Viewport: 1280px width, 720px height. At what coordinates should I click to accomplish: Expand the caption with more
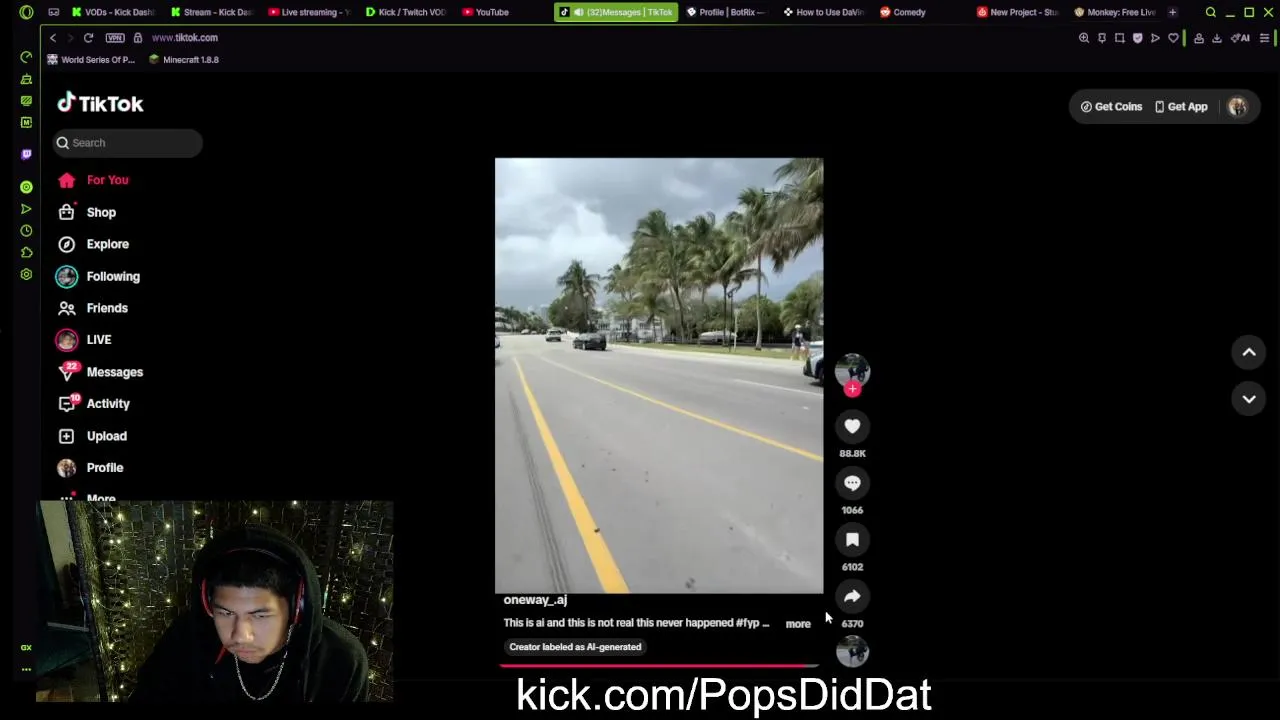pos(798,624)
